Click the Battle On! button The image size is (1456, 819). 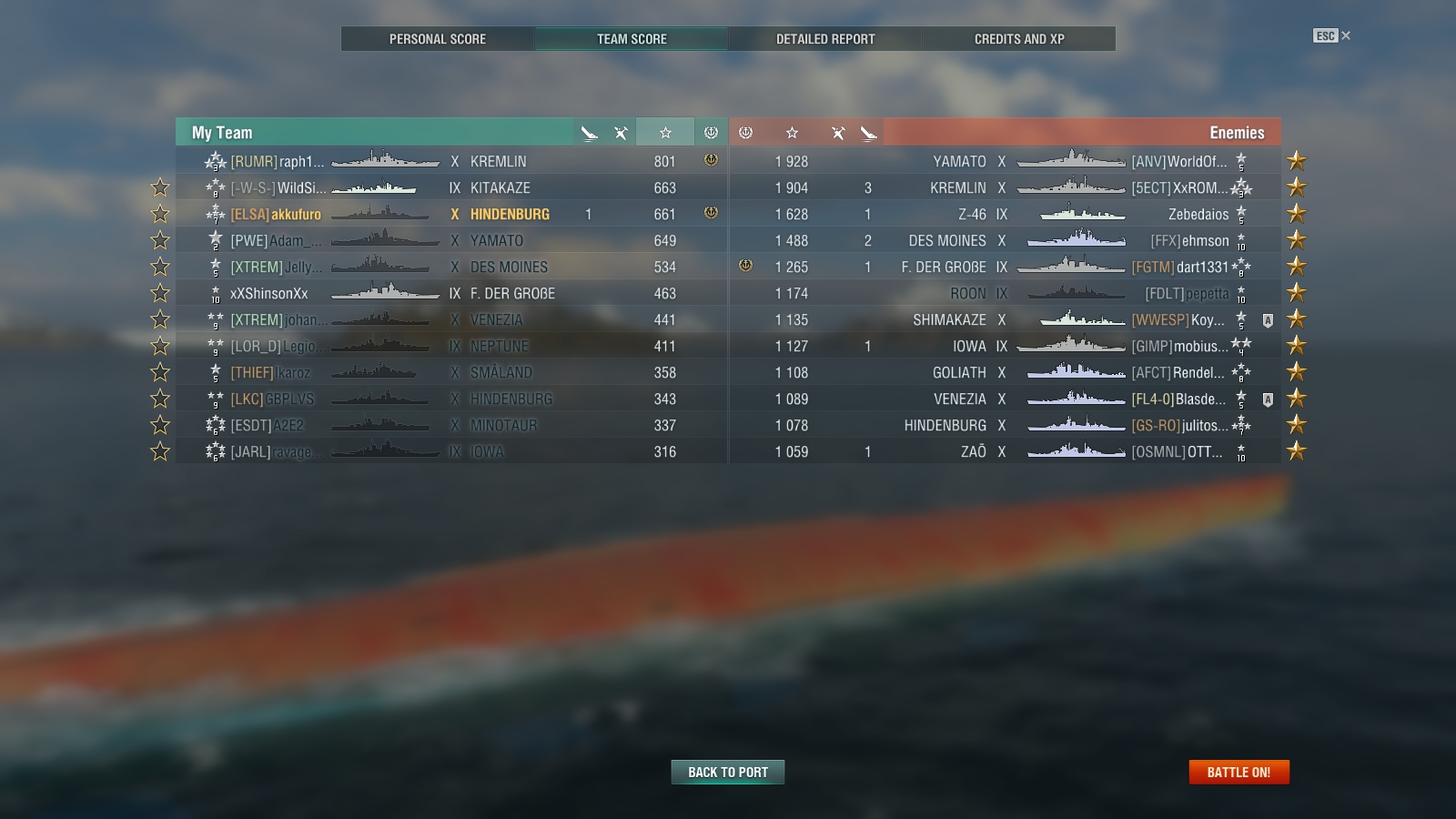(x=1239, y=772)
